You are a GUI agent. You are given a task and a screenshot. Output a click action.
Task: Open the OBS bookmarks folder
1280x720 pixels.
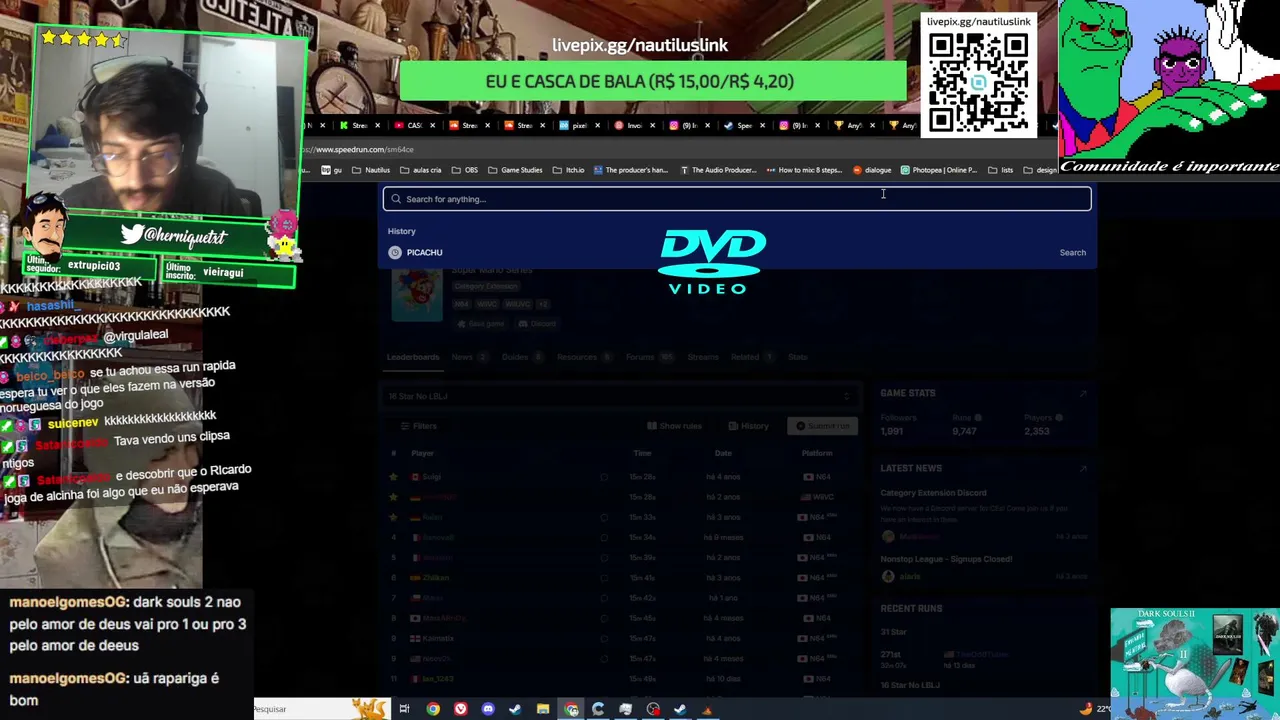(465, 170)
